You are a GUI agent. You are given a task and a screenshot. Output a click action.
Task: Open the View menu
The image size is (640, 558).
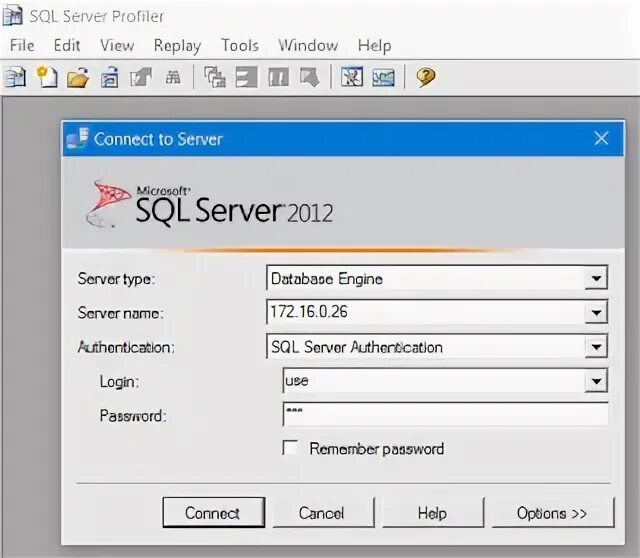coord(117,45)
